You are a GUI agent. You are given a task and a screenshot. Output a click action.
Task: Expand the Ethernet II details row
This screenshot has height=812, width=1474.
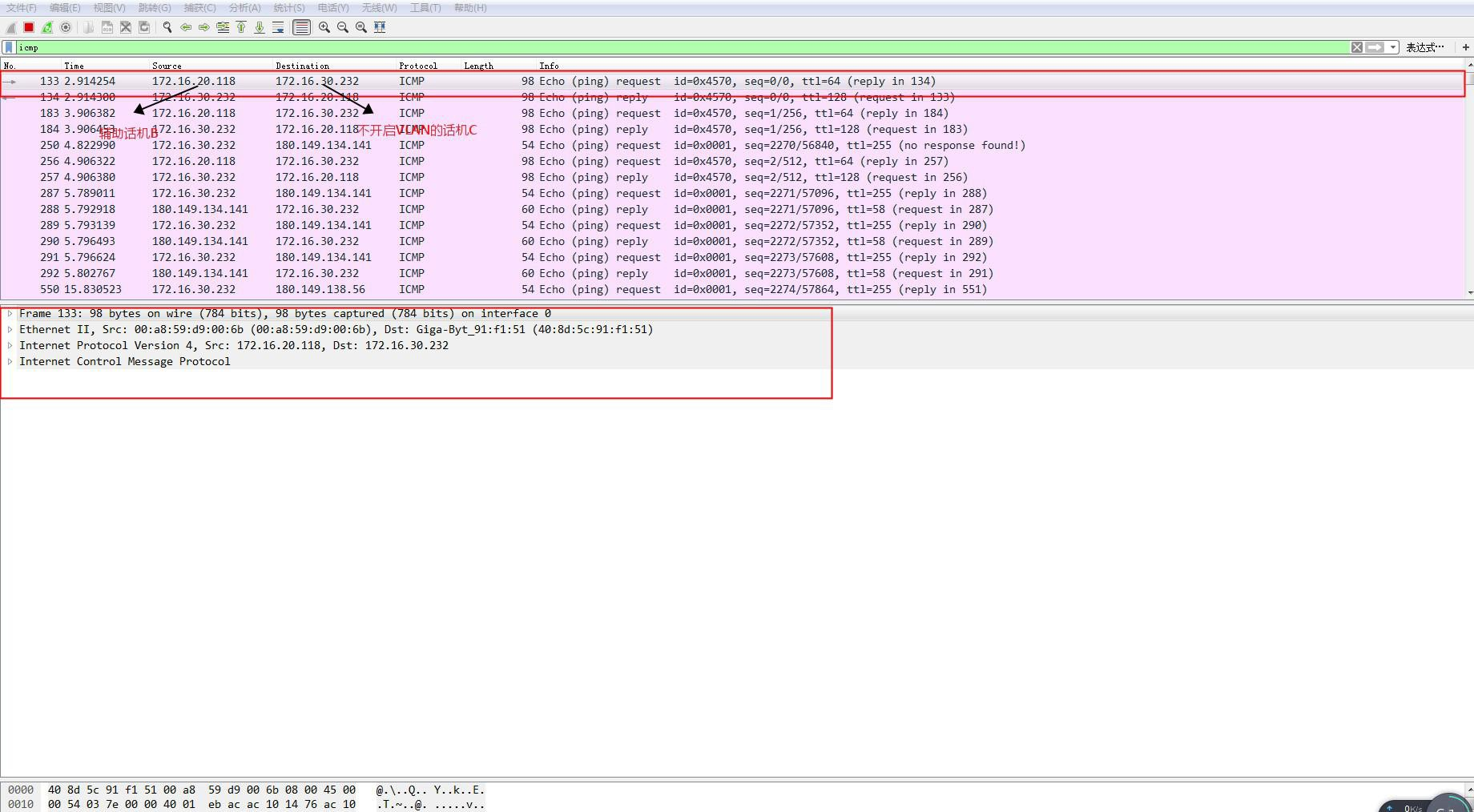point(10,329)
